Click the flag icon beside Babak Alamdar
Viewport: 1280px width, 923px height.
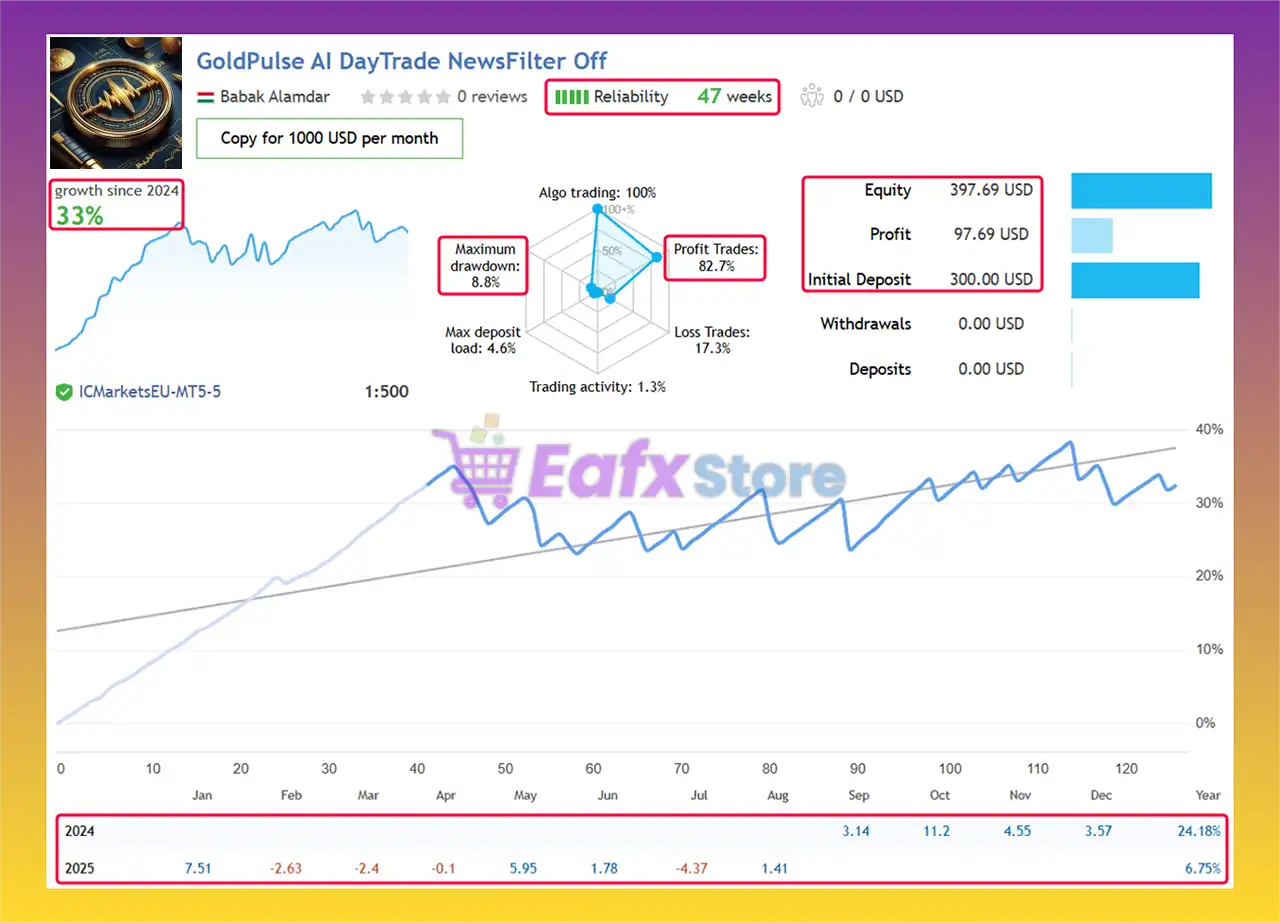tap(205, 97)
